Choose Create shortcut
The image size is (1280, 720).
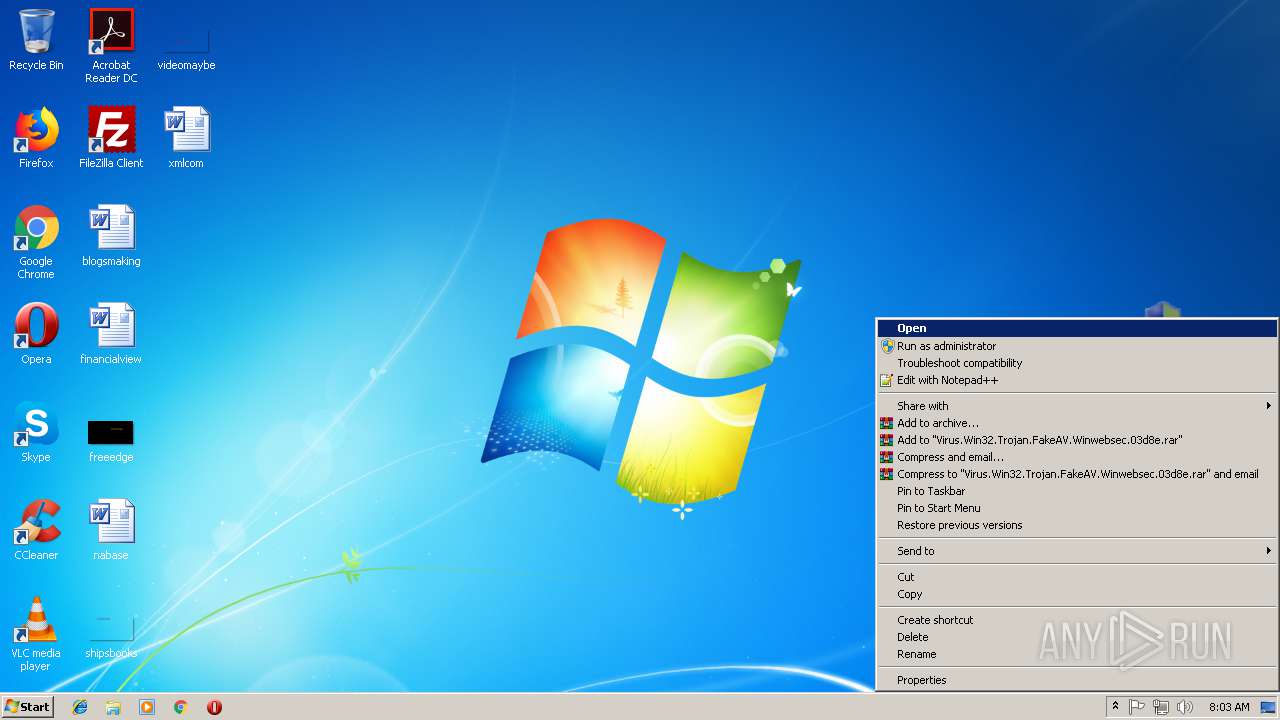coord(1077,620)
